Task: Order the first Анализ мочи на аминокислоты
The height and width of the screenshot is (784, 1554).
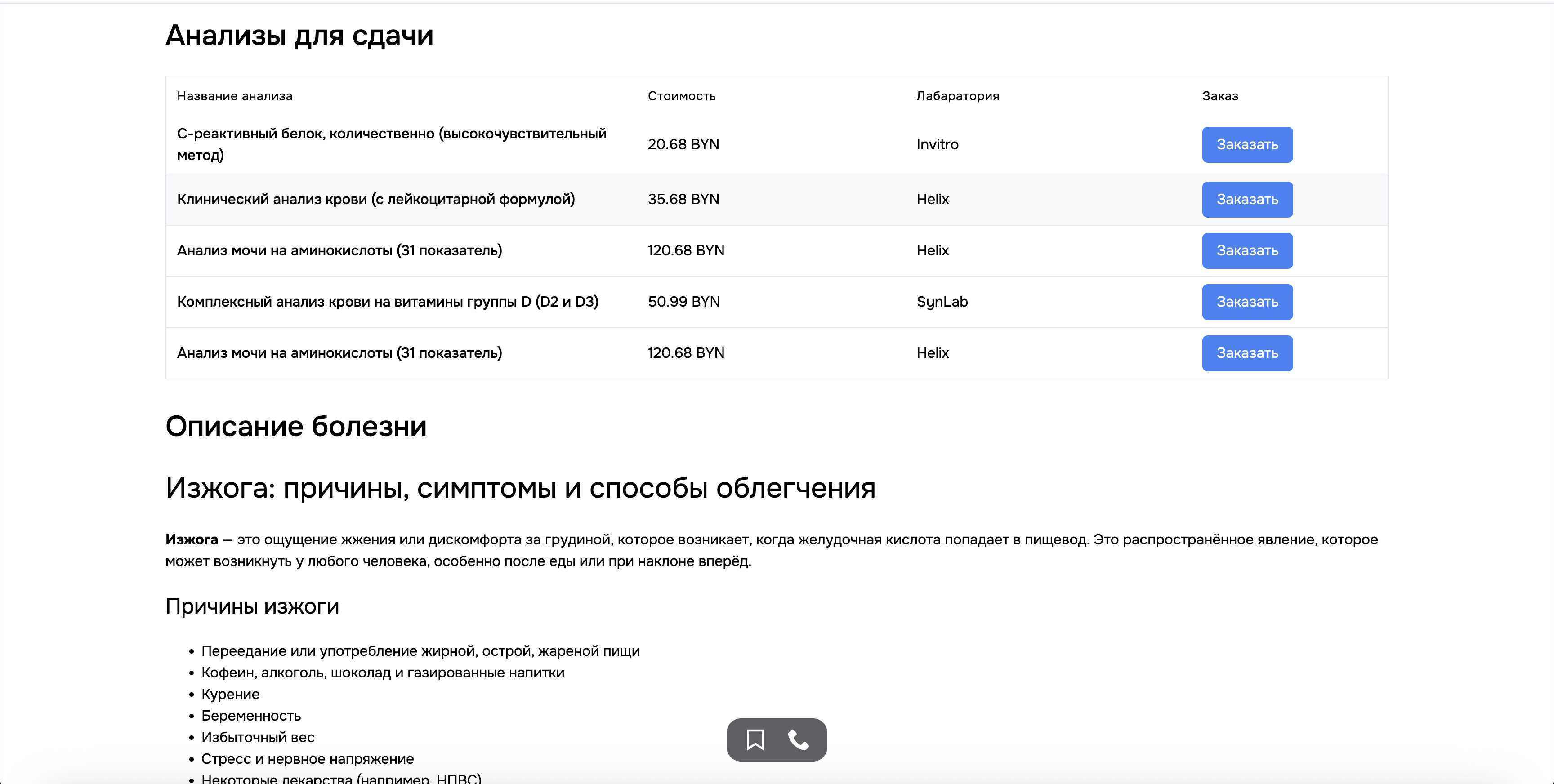Action: (1246, 251)
